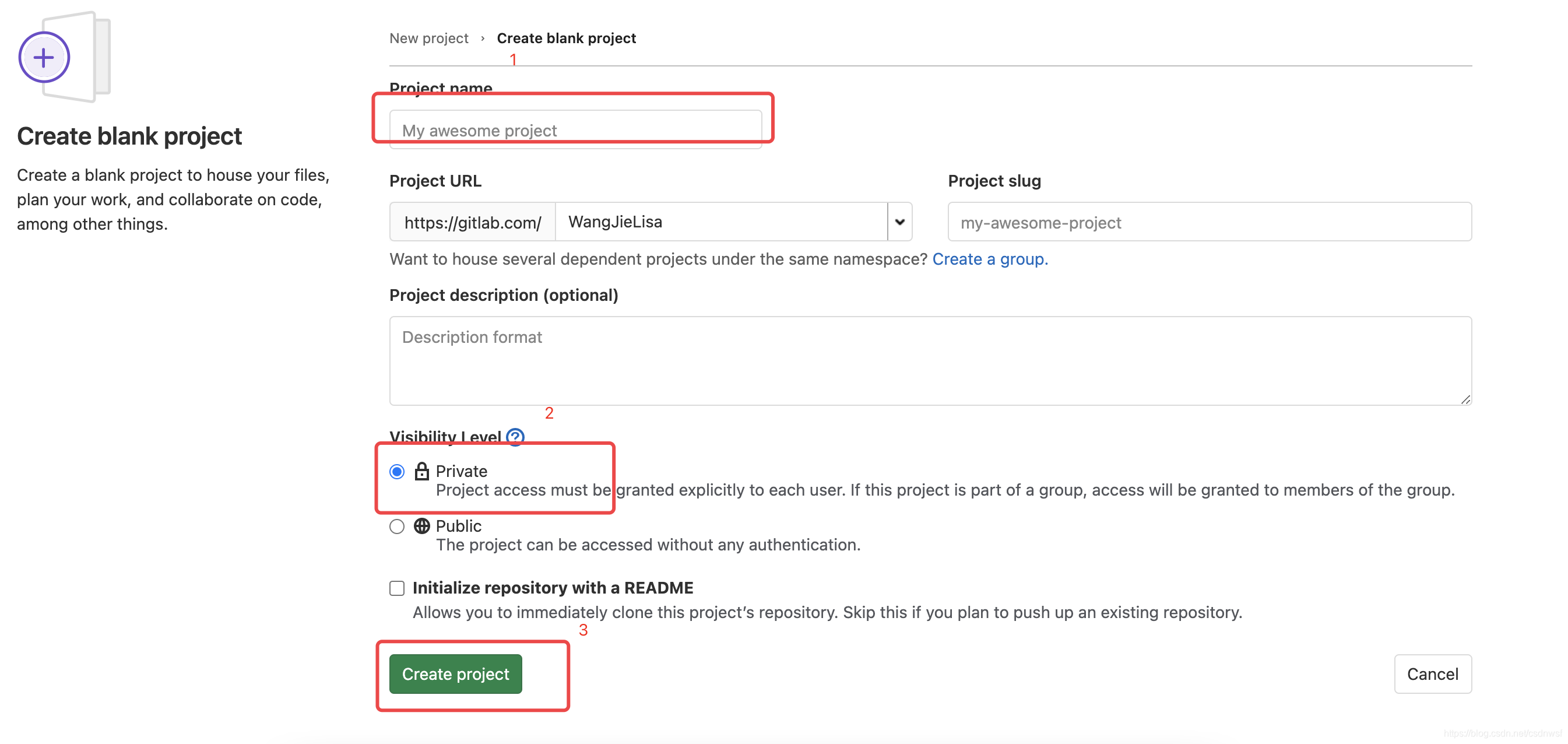This screenshot has width=1568, height=744.
Task: Click the Private lock icon
Action: [421, 471]
